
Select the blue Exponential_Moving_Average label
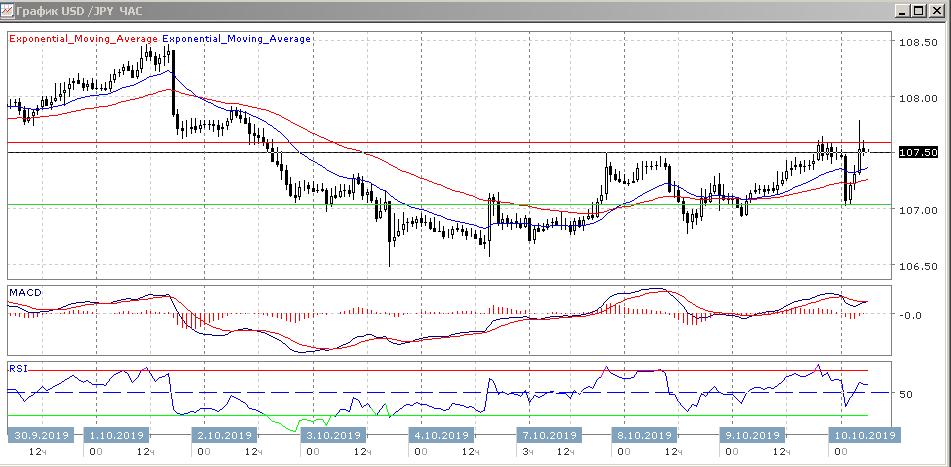(237, 38)
